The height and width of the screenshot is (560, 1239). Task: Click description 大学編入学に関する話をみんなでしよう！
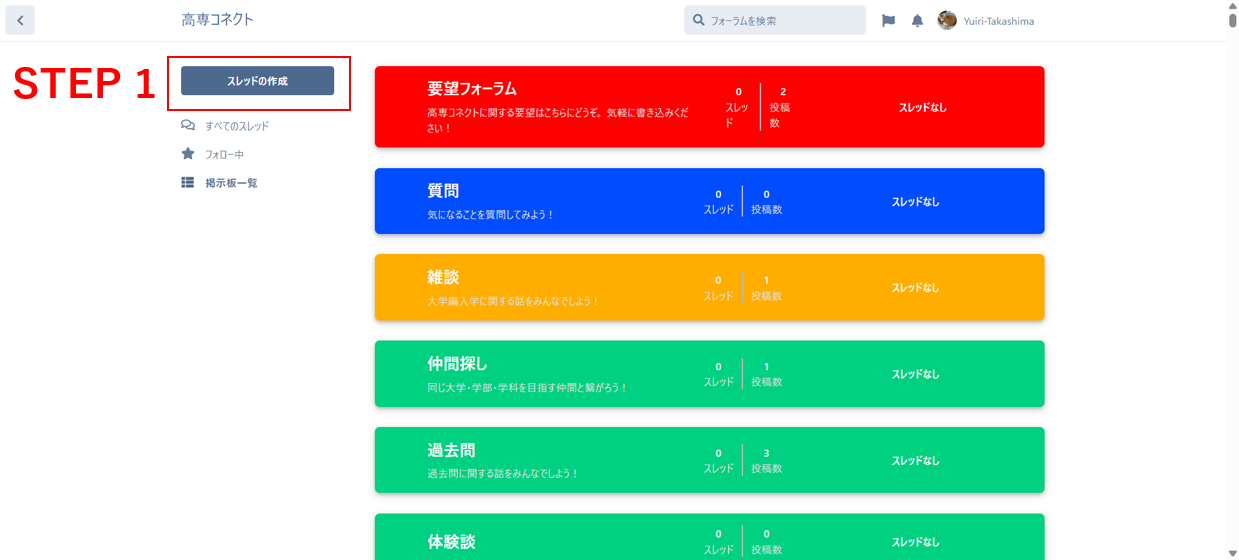513,301
